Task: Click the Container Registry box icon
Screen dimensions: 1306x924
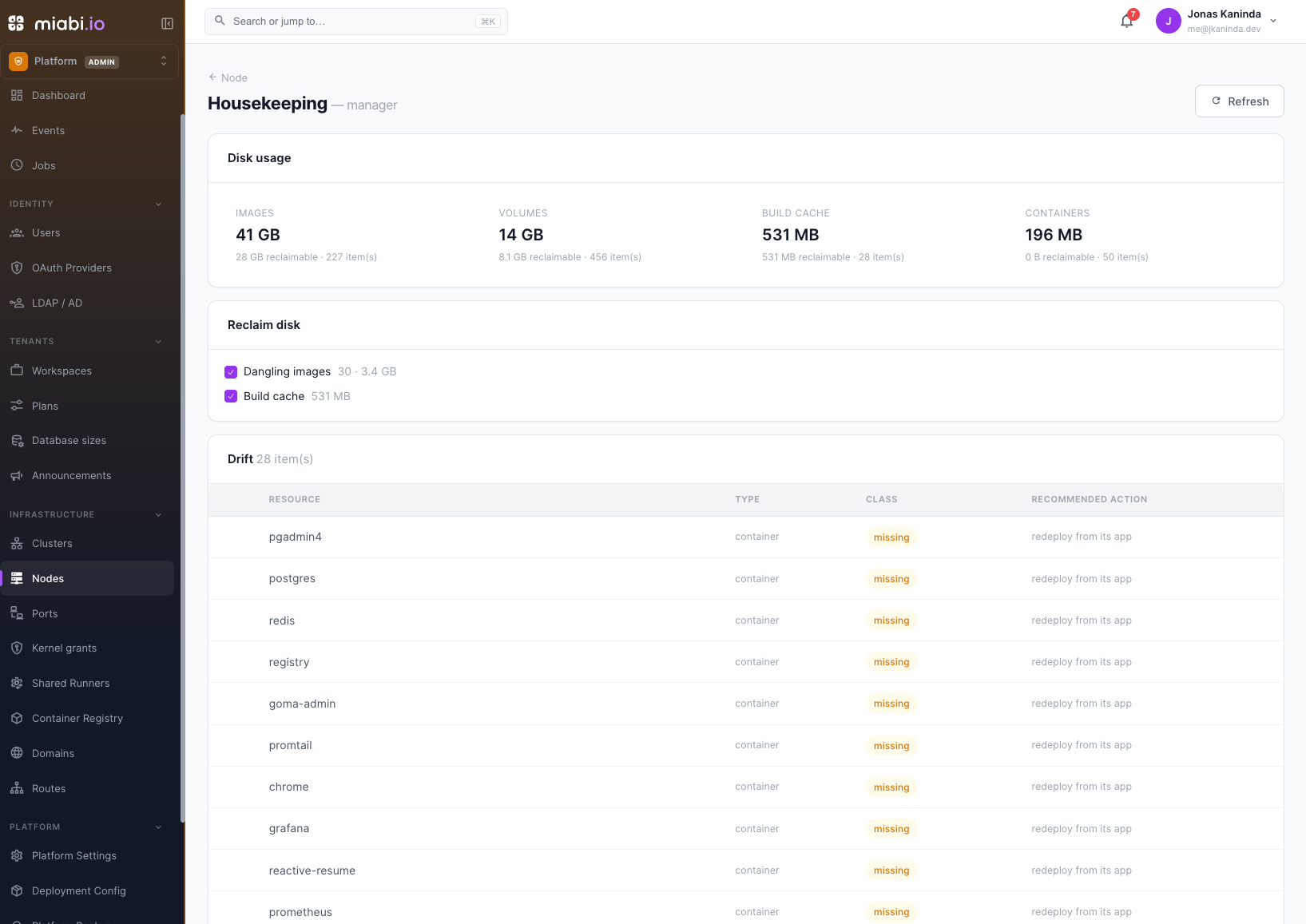Action: (x=17, y=719)
